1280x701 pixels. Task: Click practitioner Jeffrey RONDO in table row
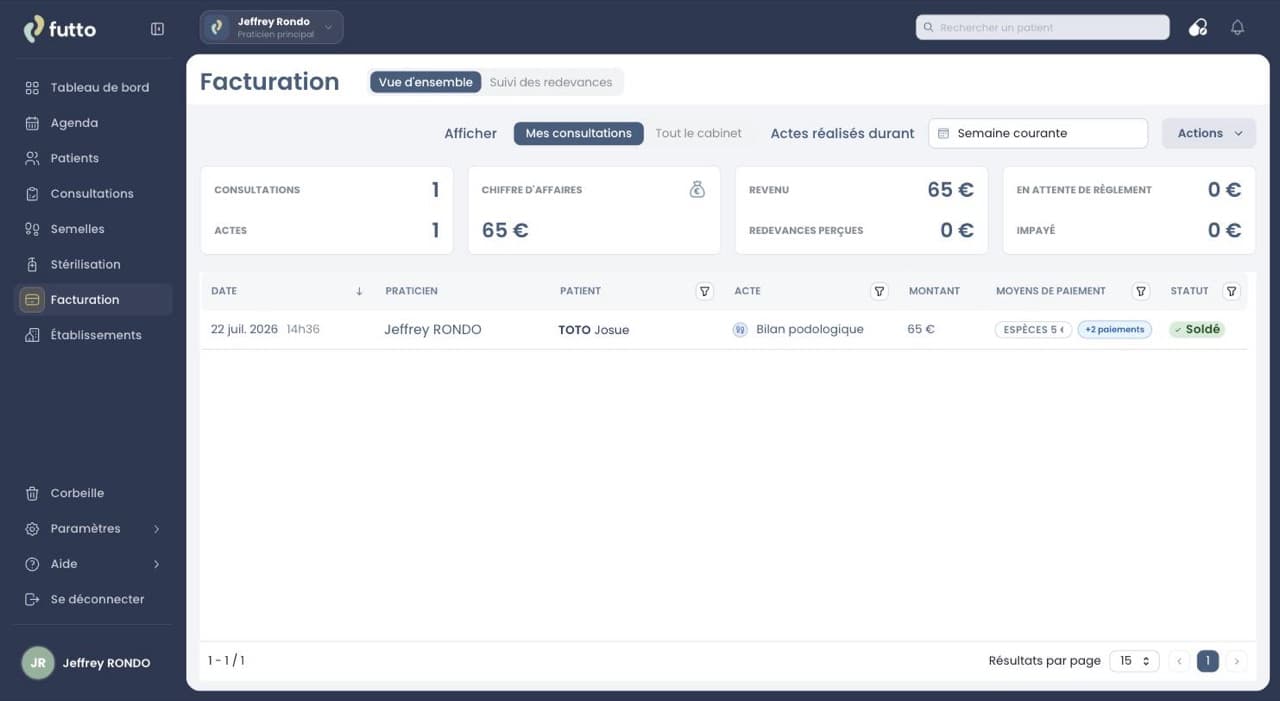[433, 329]
